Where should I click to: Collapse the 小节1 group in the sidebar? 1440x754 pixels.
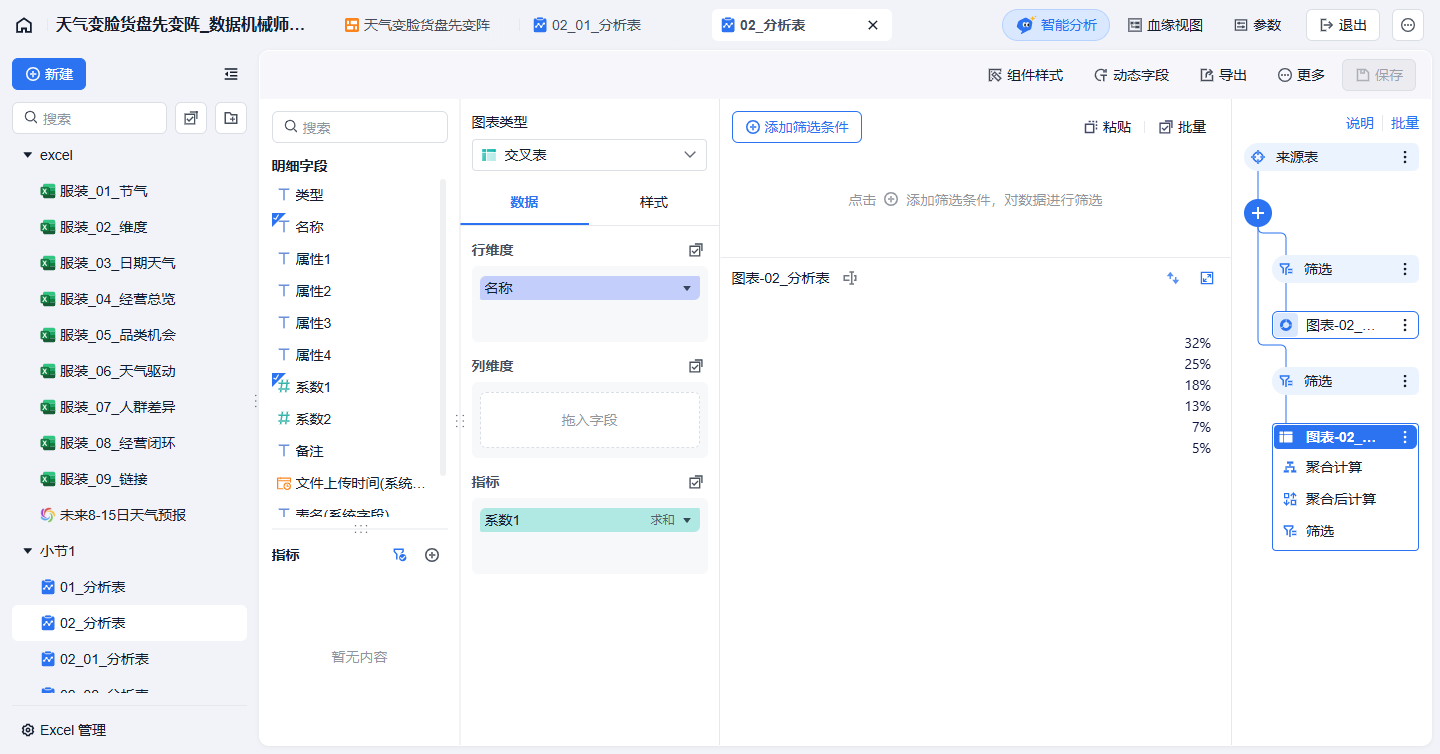(x=27, y=551)
